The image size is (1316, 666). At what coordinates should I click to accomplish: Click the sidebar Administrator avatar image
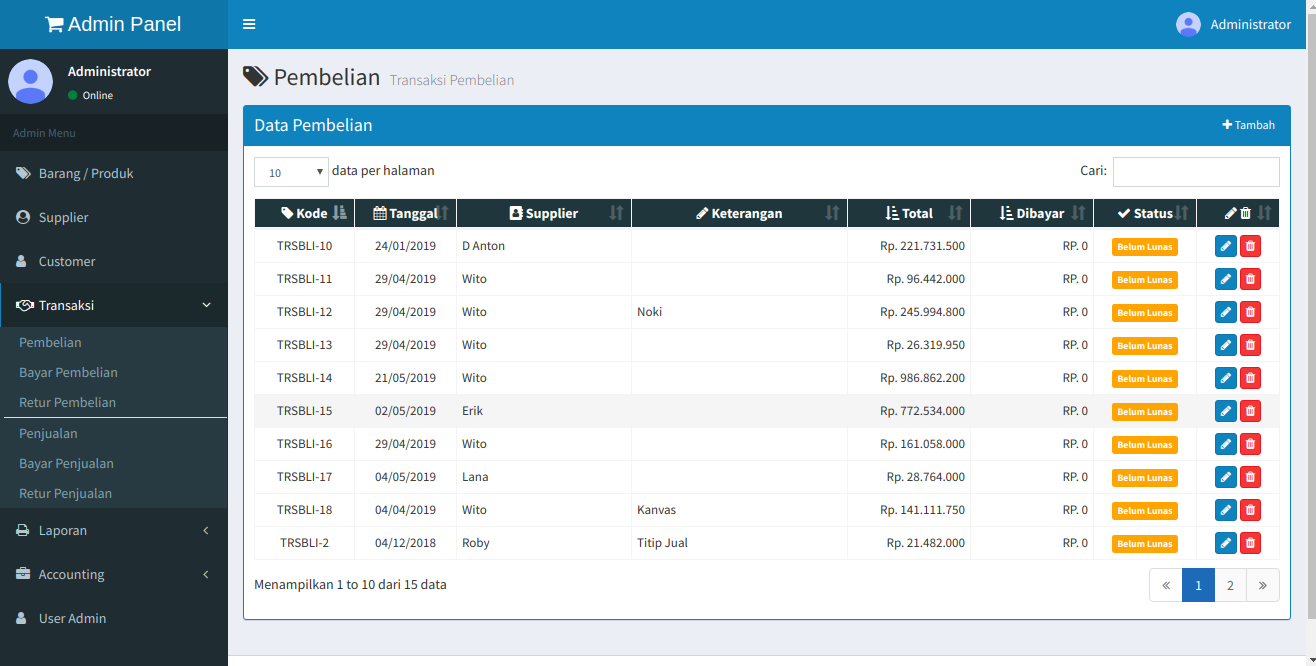(x=31, y=81)
